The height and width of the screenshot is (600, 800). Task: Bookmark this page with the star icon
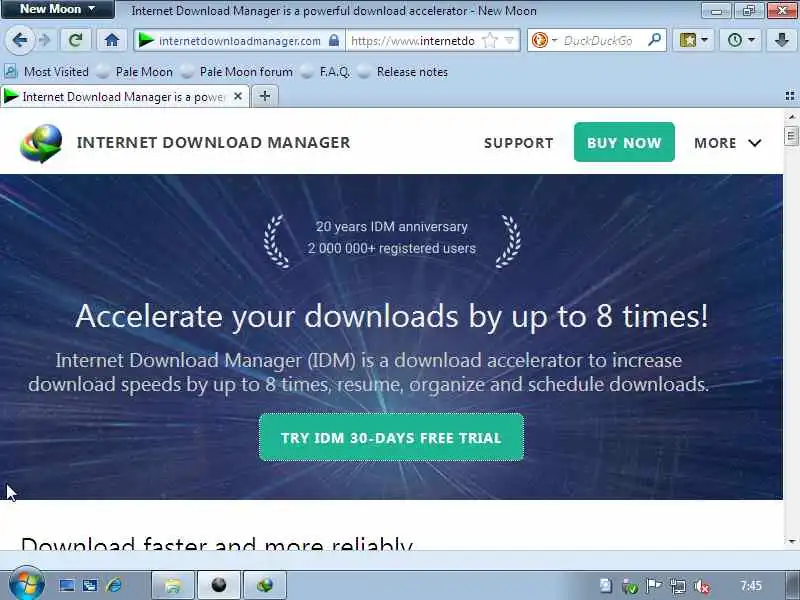[489, 40]
